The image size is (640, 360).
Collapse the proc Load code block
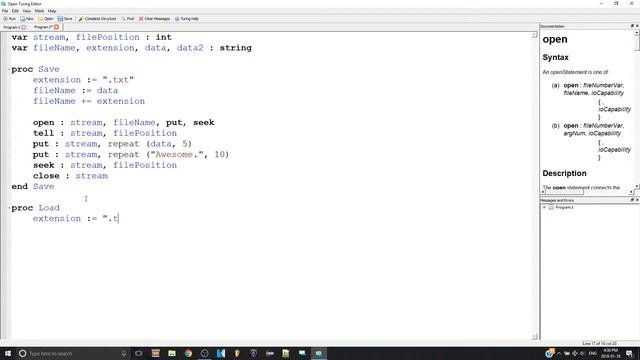[9, 208]
